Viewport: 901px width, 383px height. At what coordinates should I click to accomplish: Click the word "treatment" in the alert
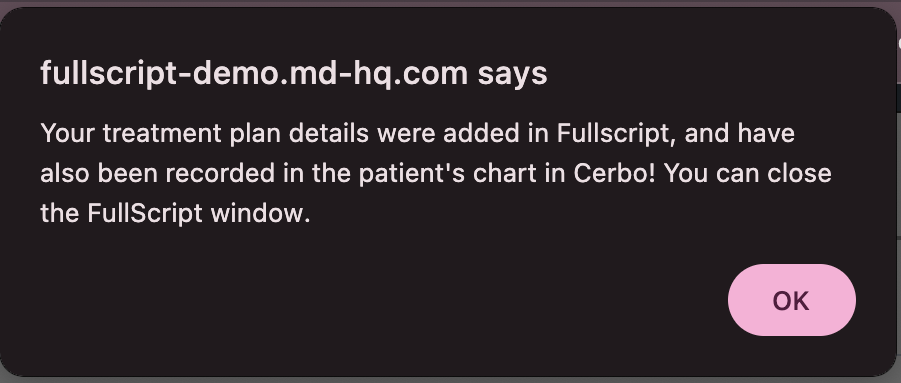point(162,134)
